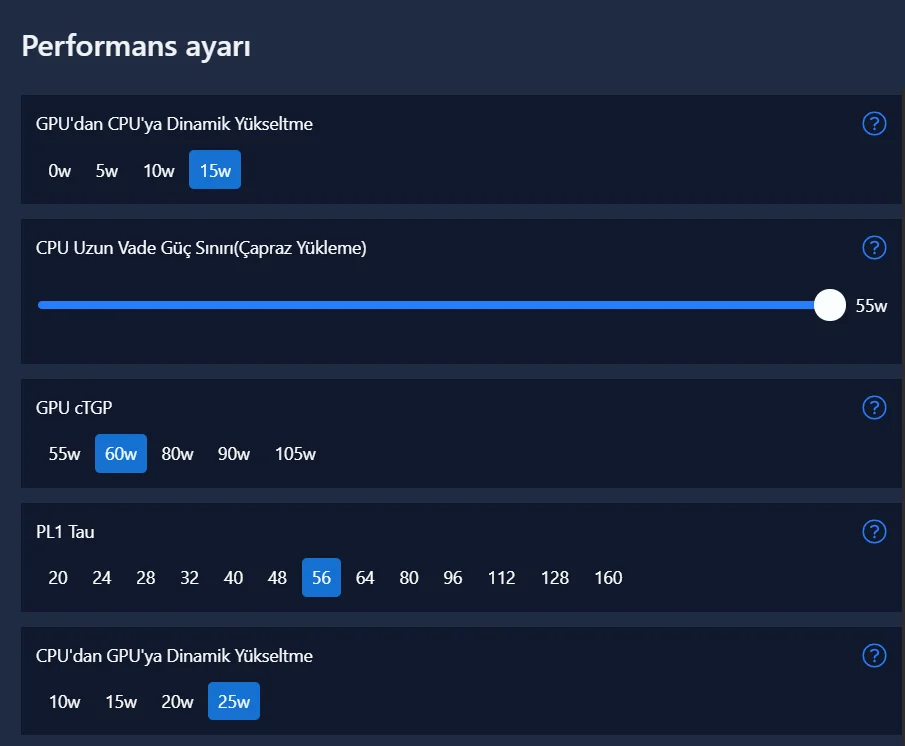Image resolution: width=905 pixels, height=746 pixels.
Task: Click help icon for CPU Uzun Vade Güç Sınırı
Action: pos(874,248)
